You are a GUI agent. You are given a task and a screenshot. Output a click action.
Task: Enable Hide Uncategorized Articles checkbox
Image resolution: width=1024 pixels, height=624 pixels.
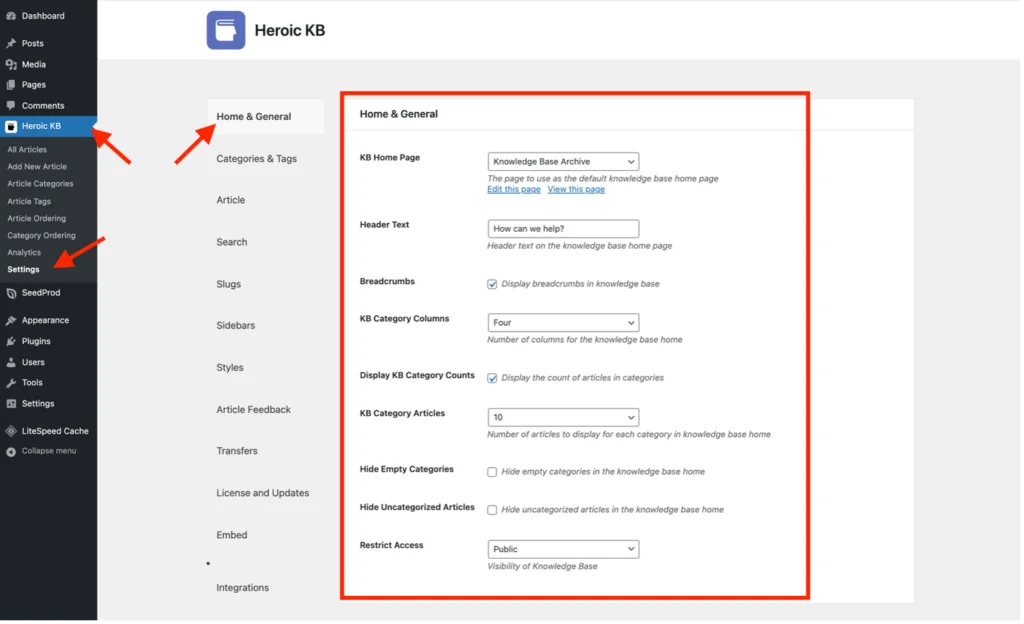click(x=492, y=510)
